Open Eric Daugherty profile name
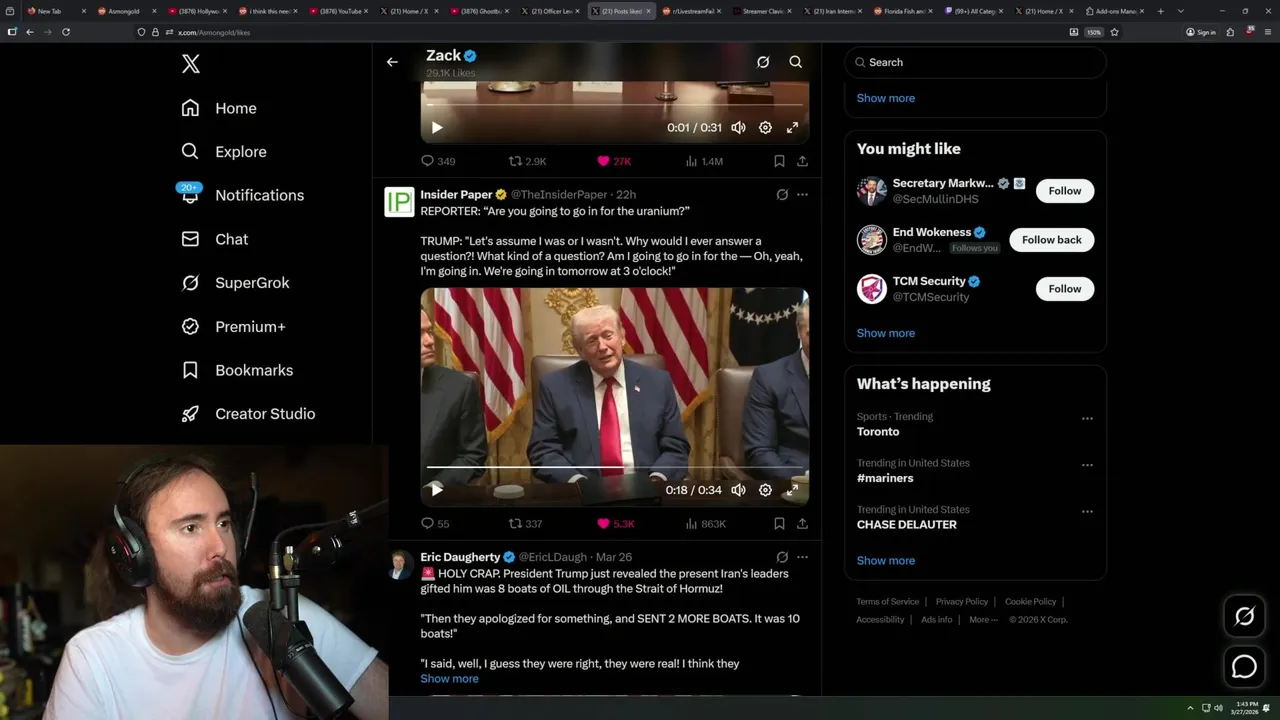Image resolution: width=1280 pixels, height=720 pixels. (460, 557)
